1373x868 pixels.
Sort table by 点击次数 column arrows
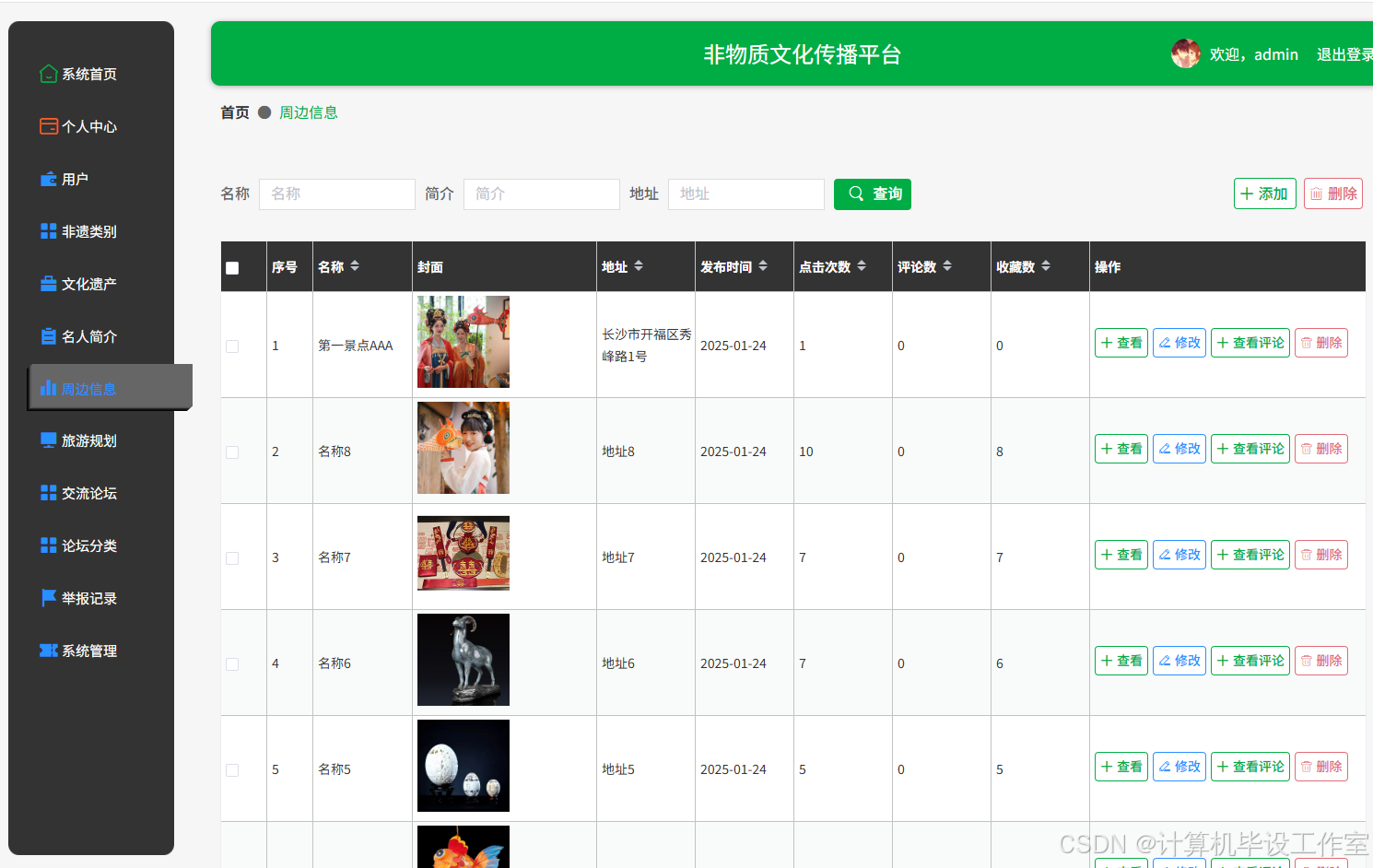coord(862,266)
